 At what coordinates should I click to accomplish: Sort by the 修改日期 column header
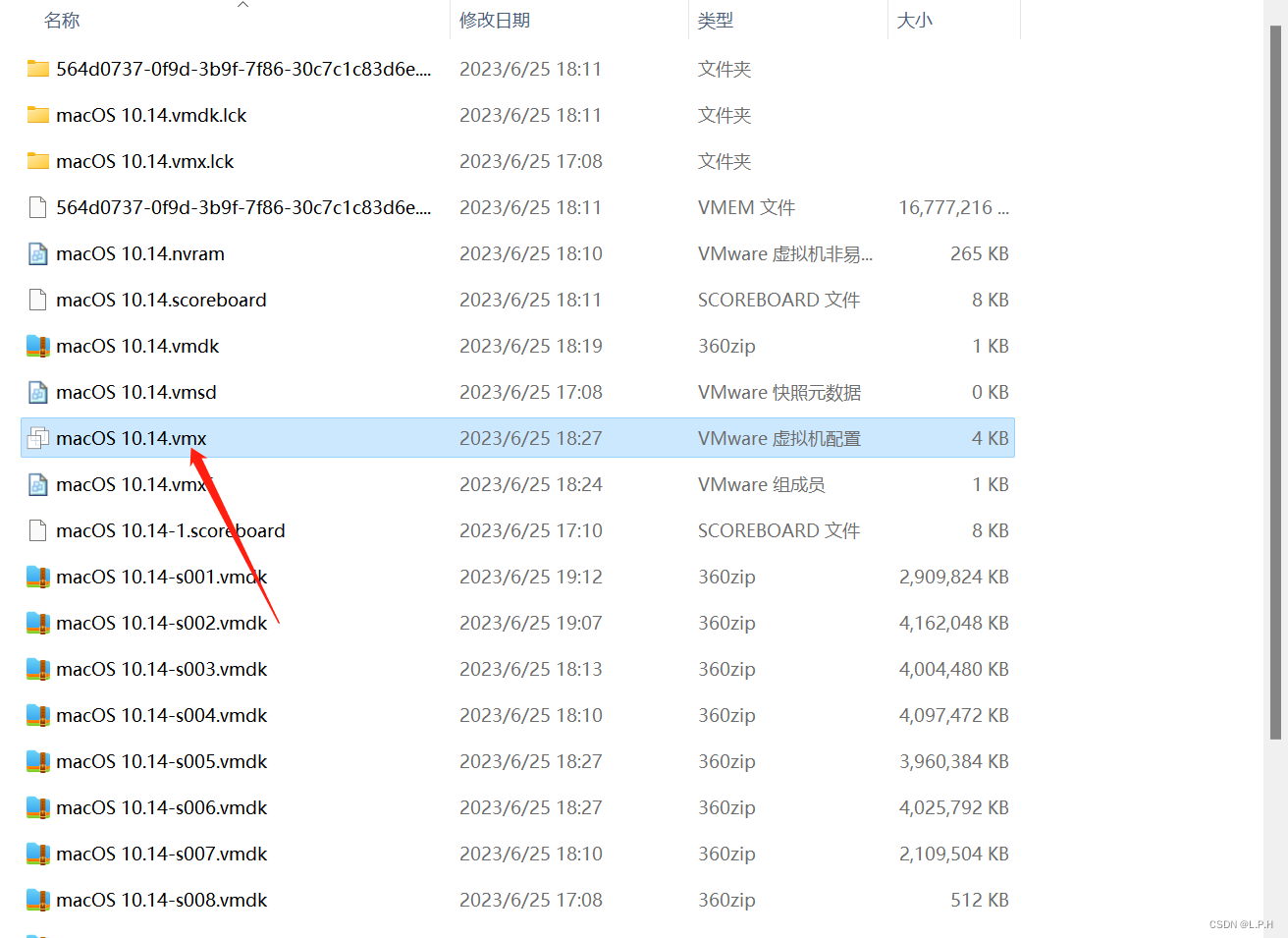point(495,21)
